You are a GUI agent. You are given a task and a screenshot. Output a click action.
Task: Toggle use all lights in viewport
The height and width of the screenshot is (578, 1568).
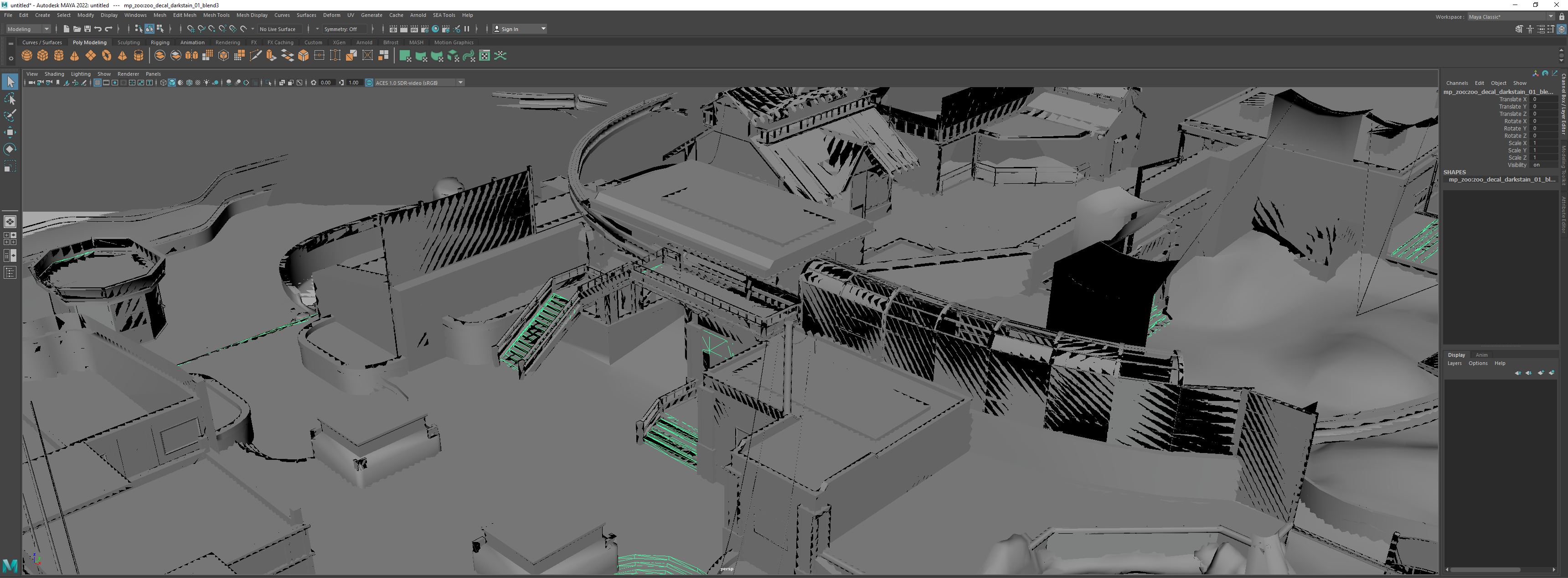206,82
